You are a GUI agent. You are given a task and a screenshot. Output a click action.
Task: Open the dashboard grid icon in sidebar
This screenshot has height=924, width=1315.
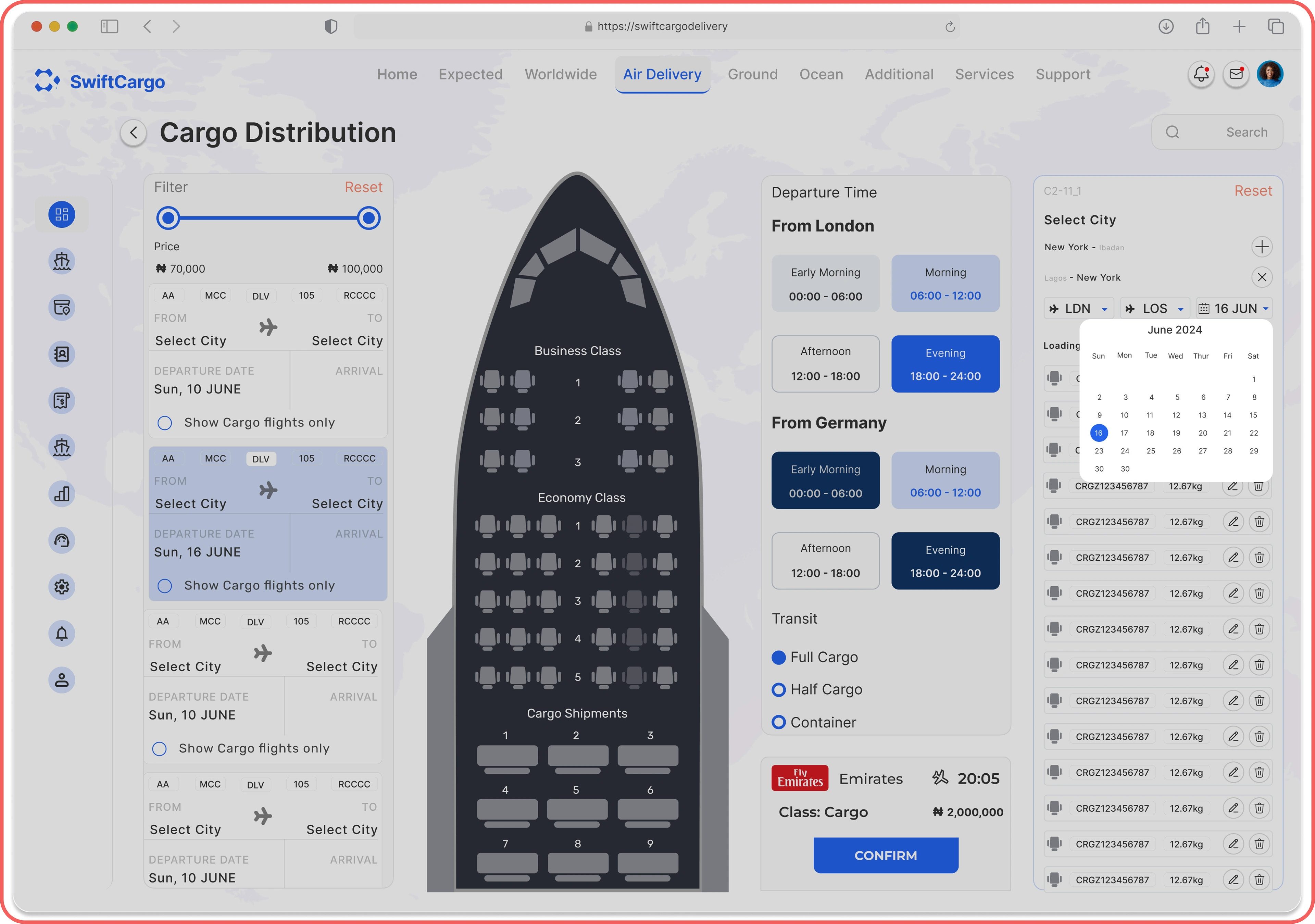click(62, 215)
